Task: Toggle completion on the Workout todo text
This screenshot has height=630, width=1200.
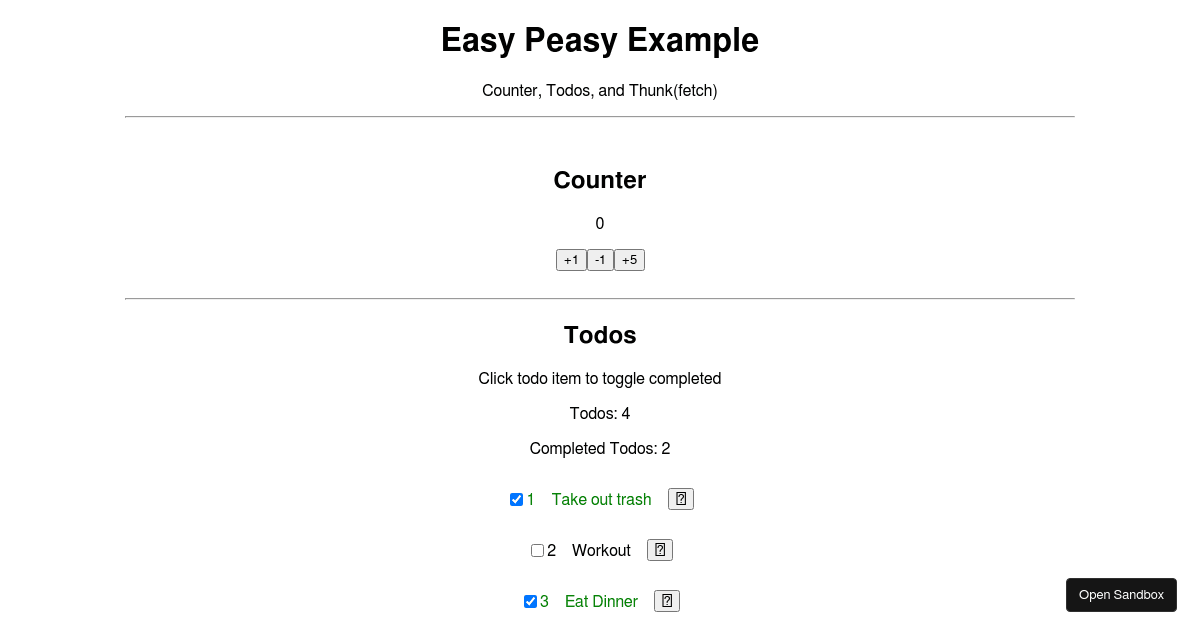Action: click(601, 550)
